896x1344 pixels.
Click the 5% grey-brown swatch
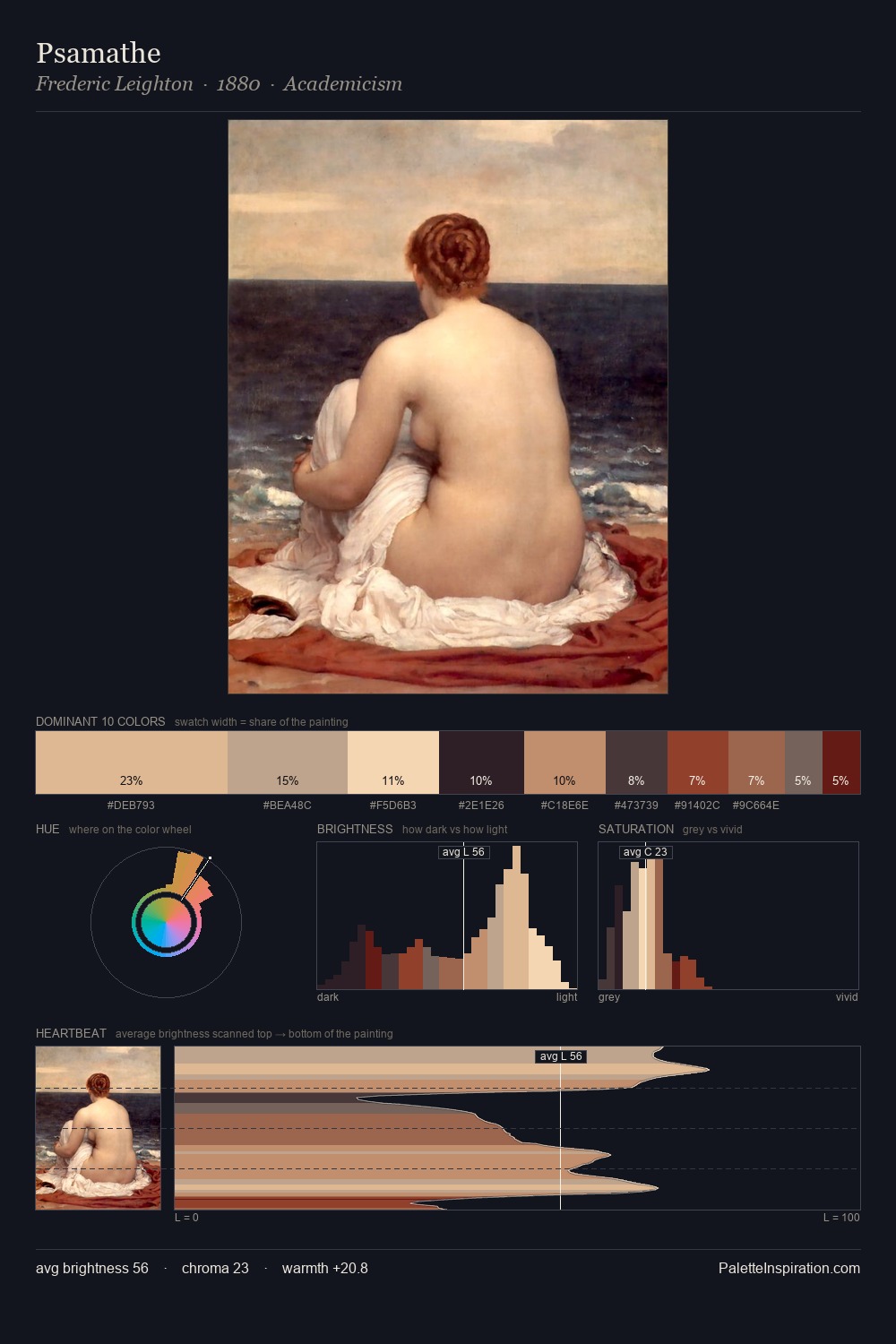(x=804, y=762)
